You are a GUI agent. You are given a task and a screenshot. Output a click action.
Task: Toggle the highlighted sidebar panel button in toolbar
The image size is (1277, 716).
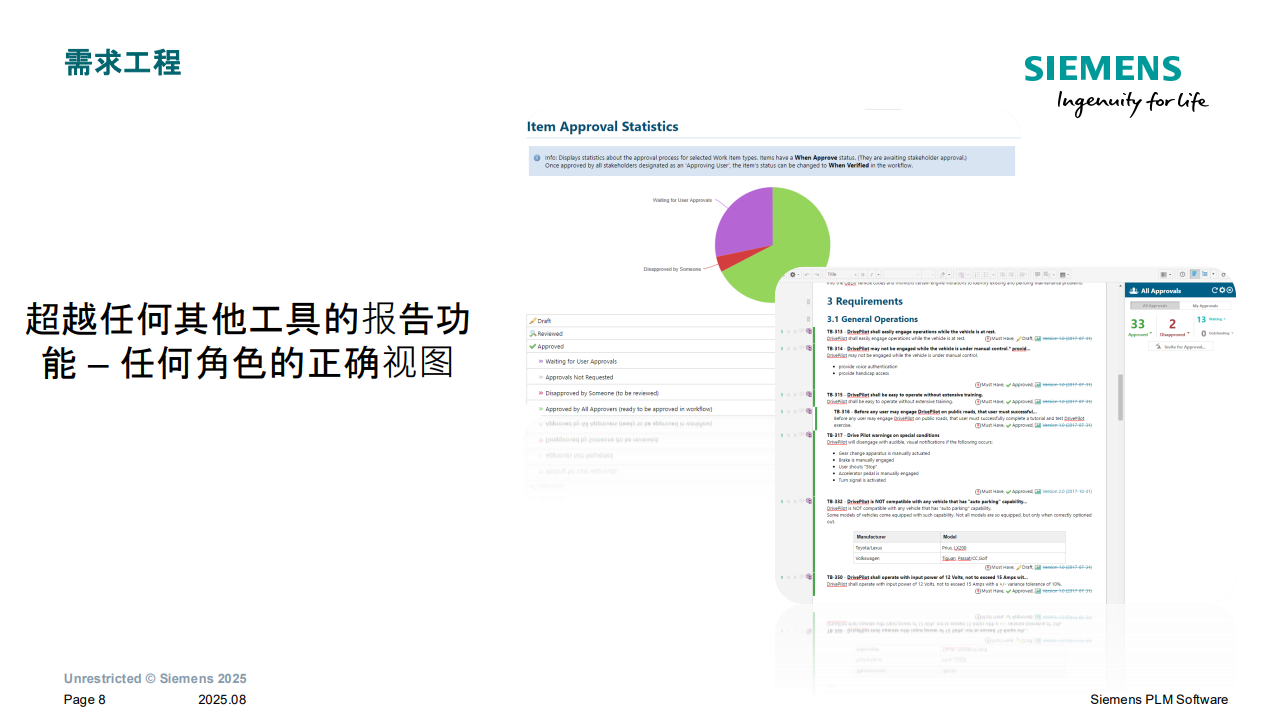(1194, 274)
